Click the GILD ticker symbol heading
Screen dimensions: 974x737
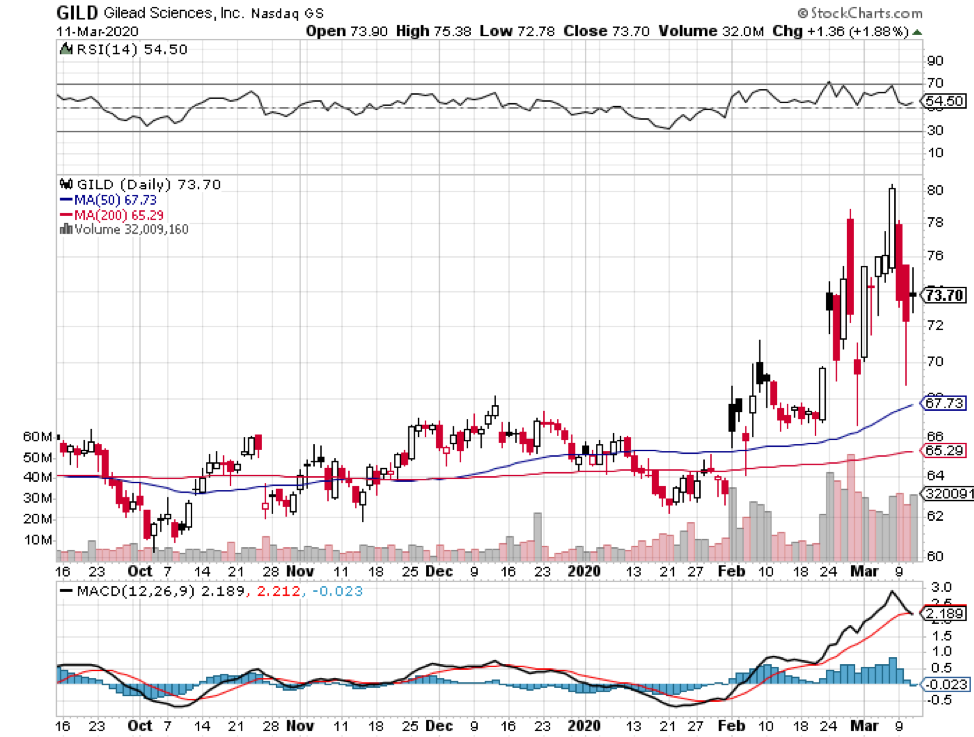point(76,13)
